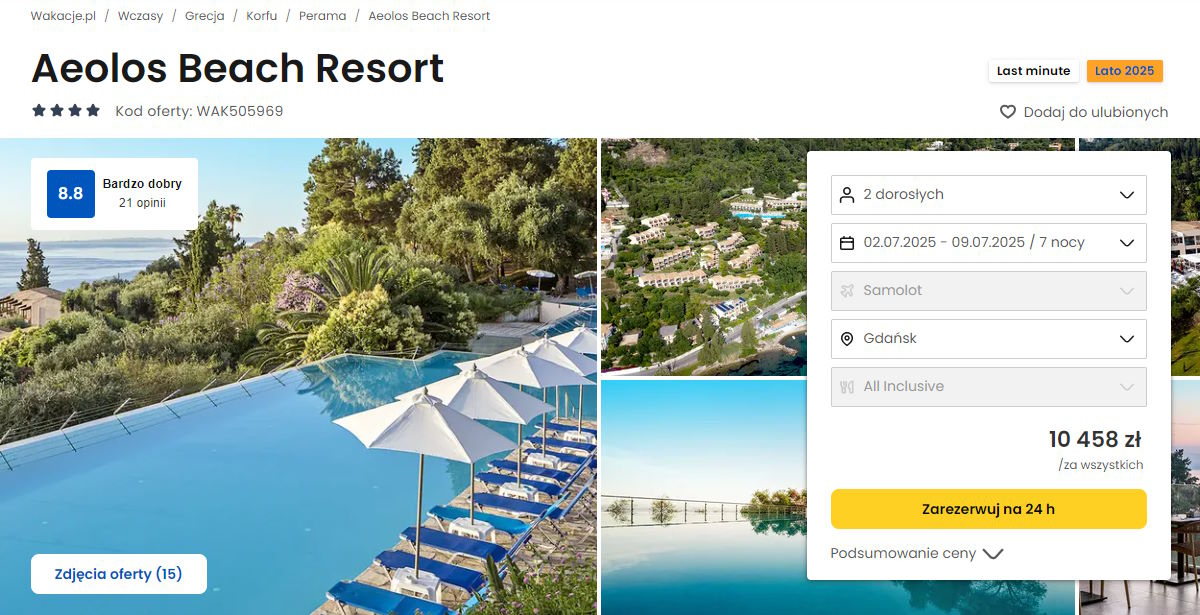The height and width of the screenshot is (615, 1200).
Task: Expand Podsumowanie ceny price summary
Action: pos(916,553)
